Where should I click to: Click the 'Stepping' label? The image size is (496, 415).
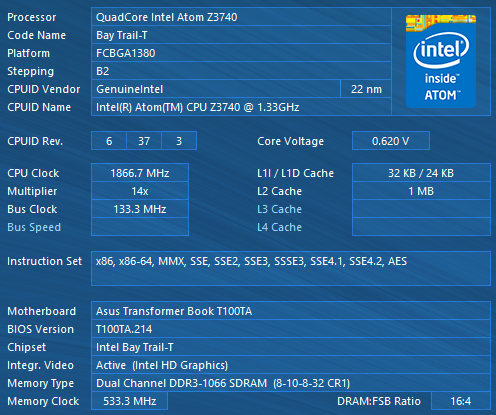click(30, 71)
